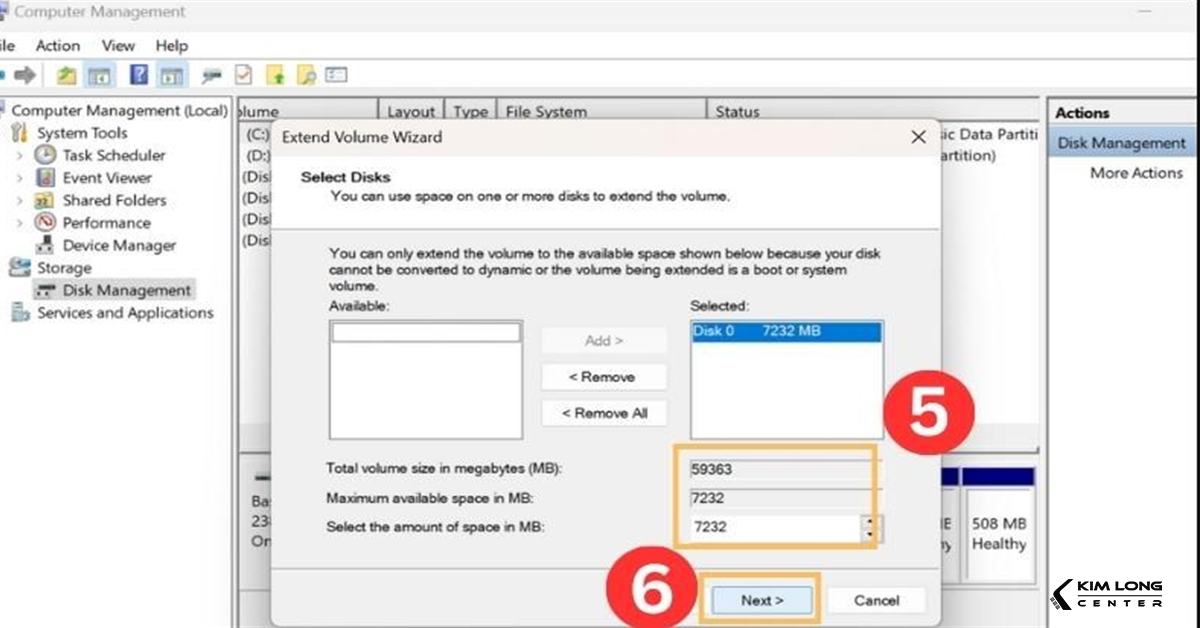
Task: Click the checkmark document toolbar icon
Action: 242,75
